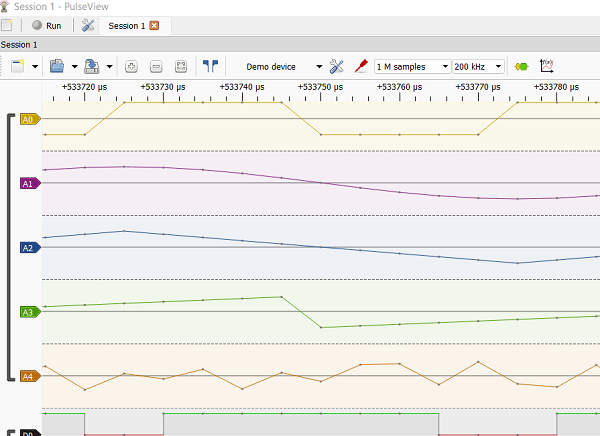
Task: Zoom in using the plus icon
Action: pos(131,67)
